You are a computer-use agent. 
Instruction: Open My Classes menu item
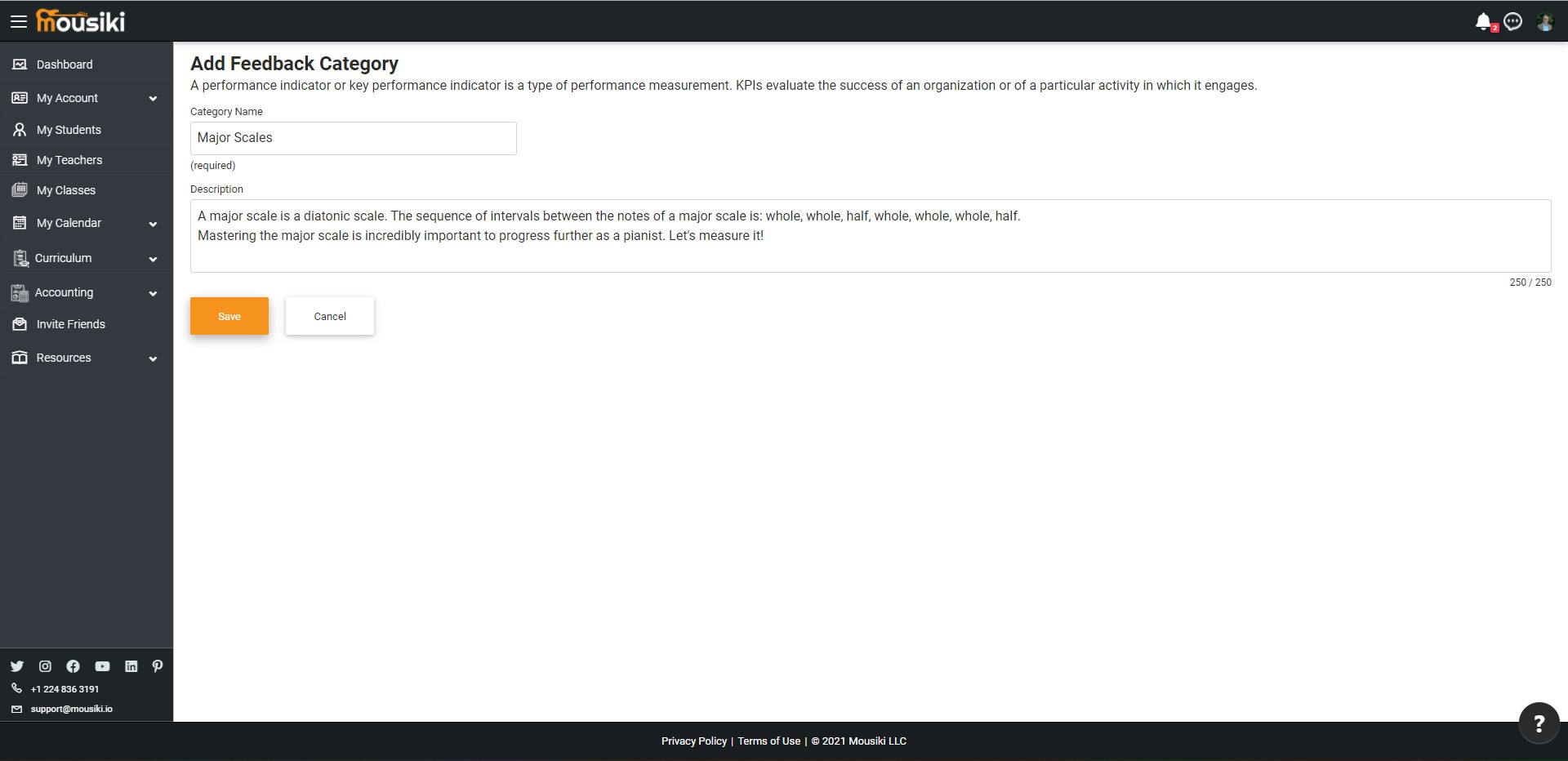(x=66, y=190)
